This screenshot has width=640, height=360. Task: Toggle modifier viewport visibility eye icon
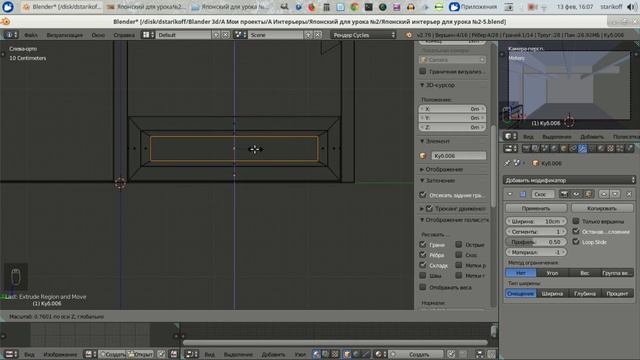(x=576, y=194)
